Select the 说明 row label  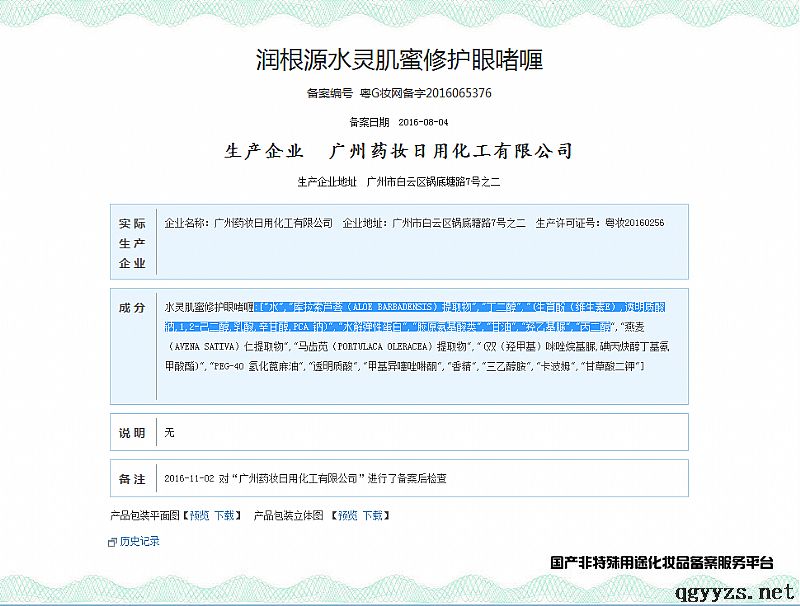(x=132, y=433)
